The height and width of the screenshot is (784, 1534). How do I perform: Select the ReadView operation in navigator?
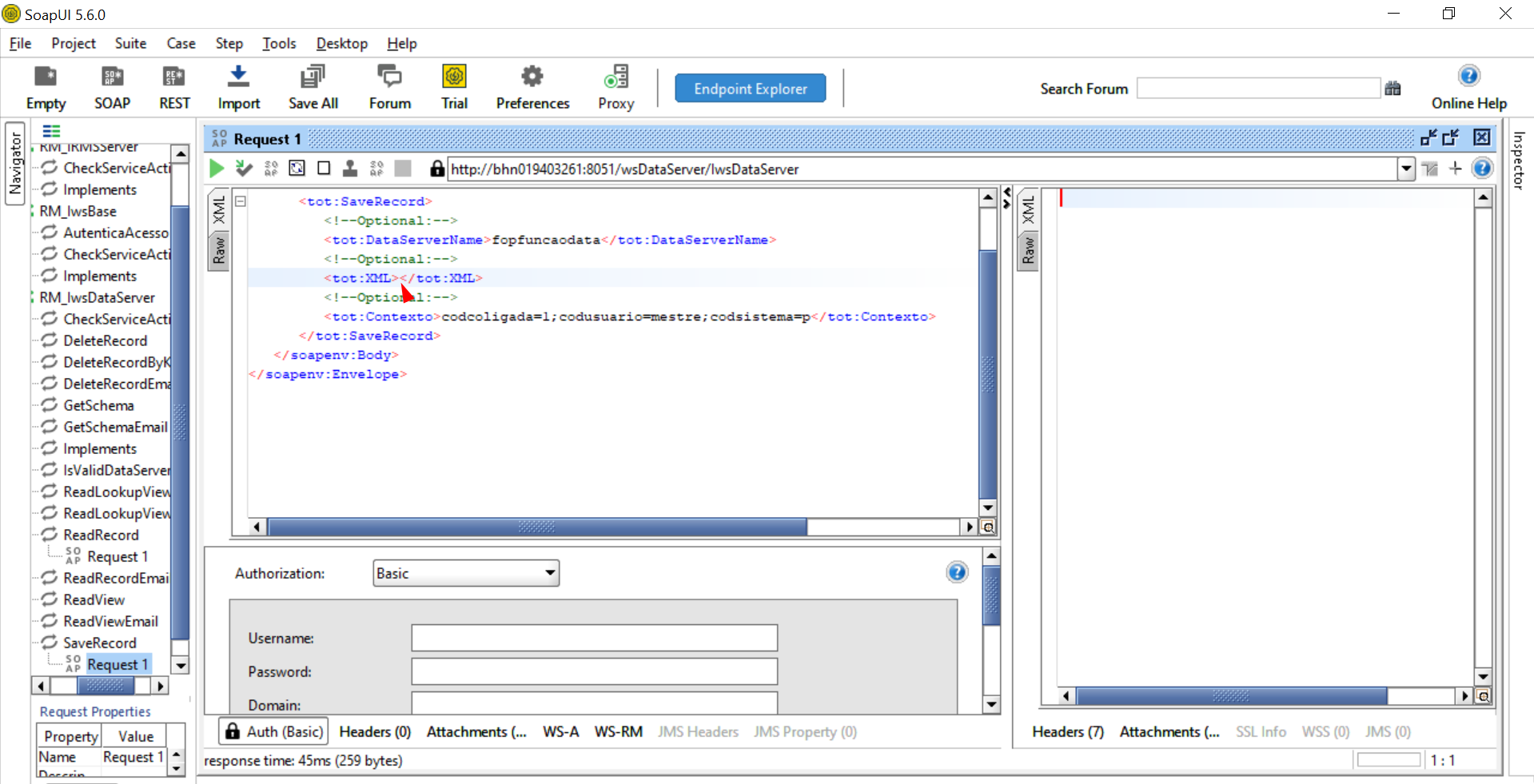tap(94, 599)
